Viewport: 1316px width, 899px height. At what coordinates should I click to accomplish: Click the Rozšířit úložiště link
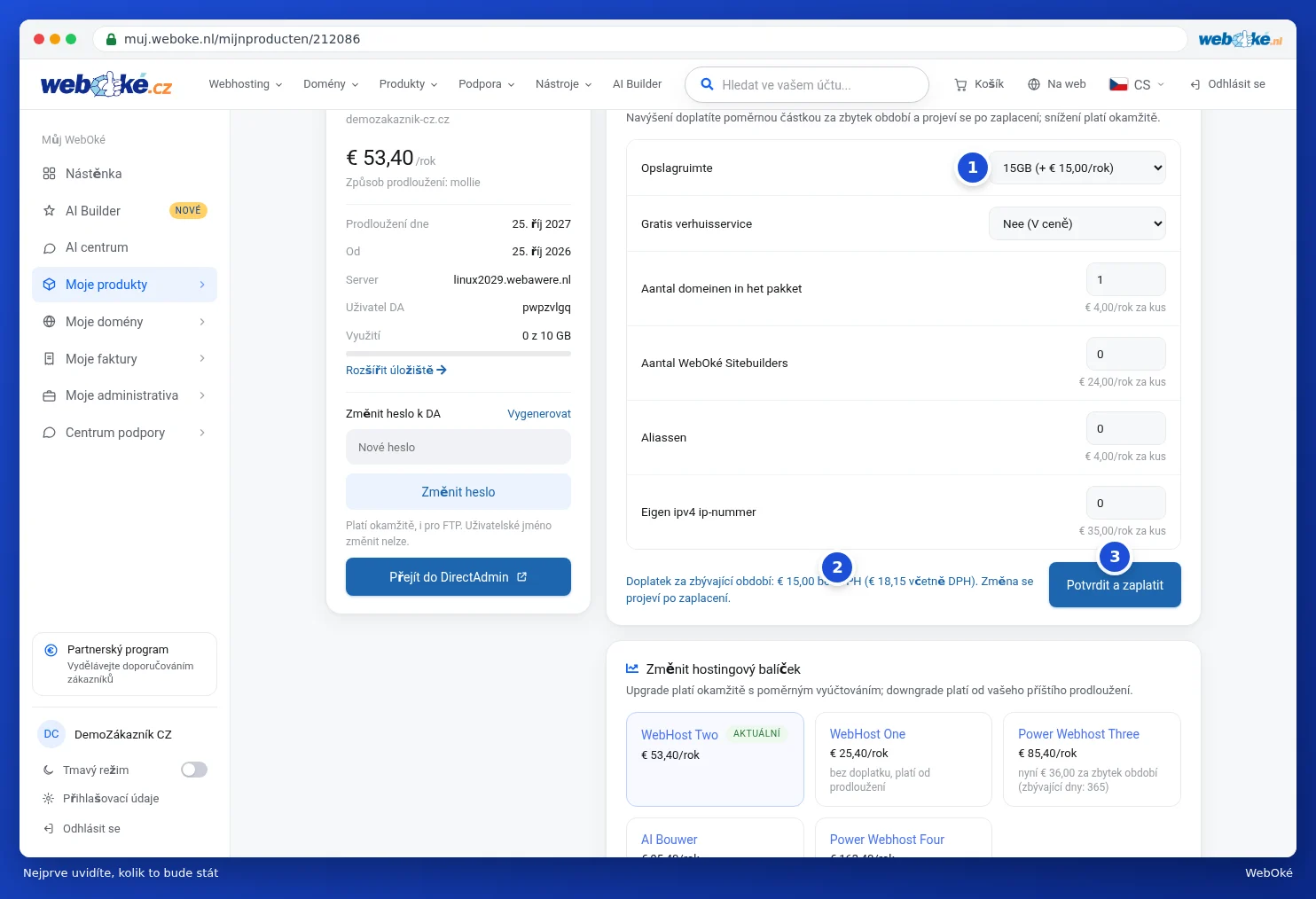pos(396,371)
